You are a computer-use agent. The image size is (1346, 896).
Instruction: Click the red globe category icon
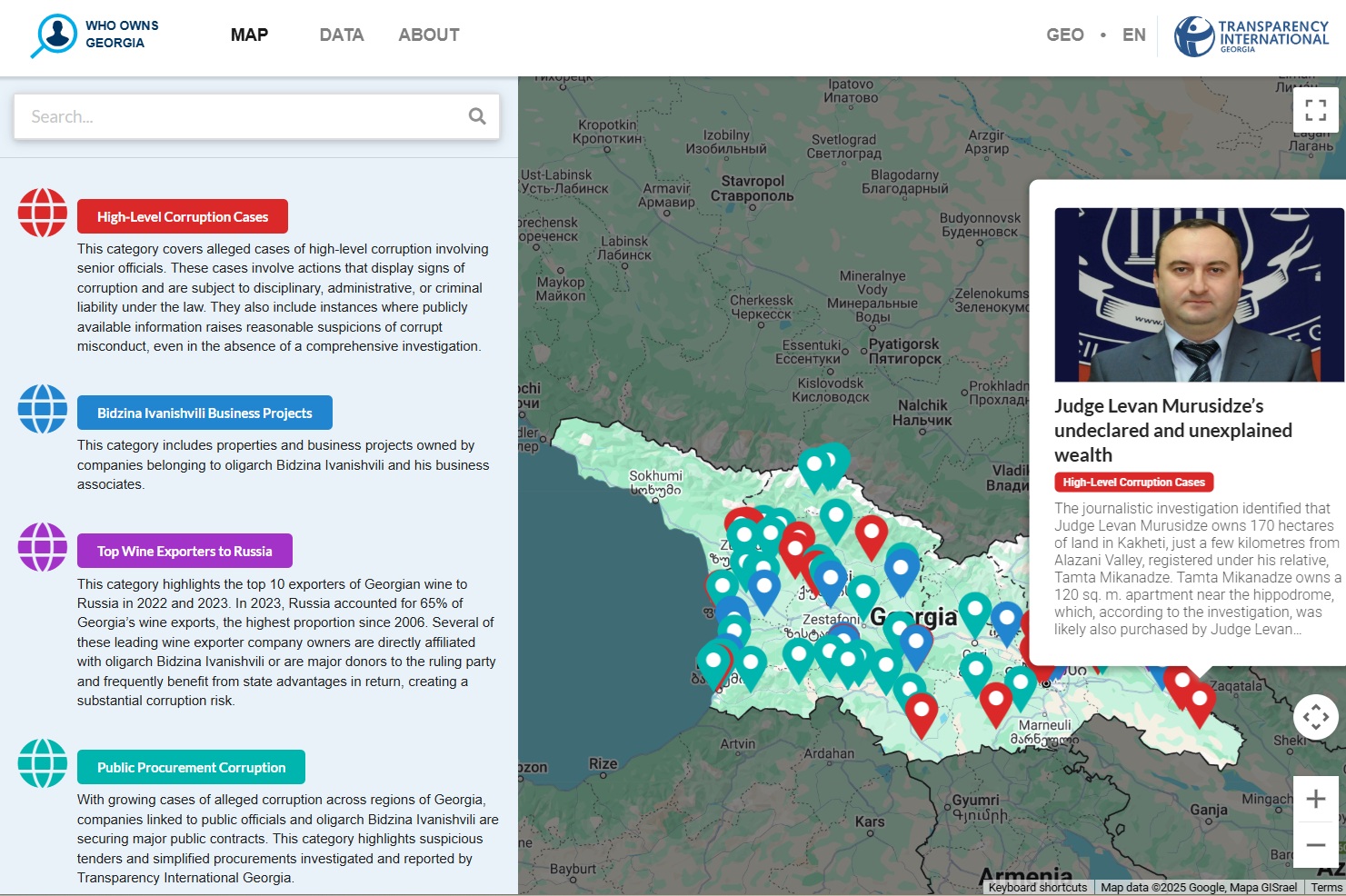pyautogui.click(x=43, y=213)
